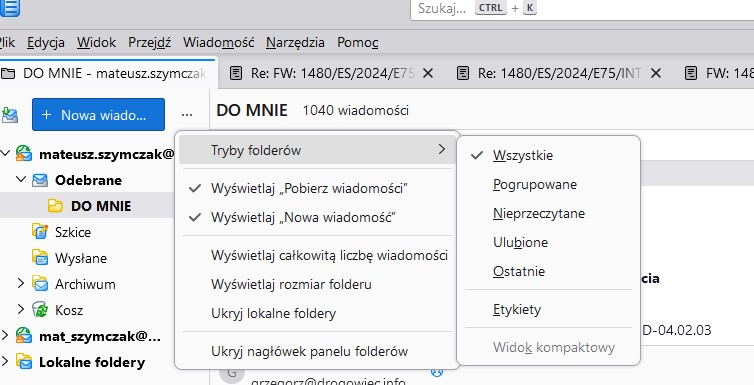Toggle the Wszystkie folder mode

(x=548, y=155)
